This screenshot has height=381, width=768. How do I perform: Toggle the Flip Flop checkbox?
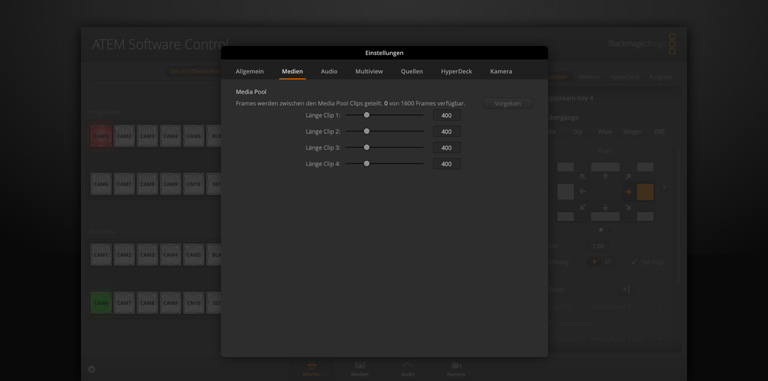[635, 262]
